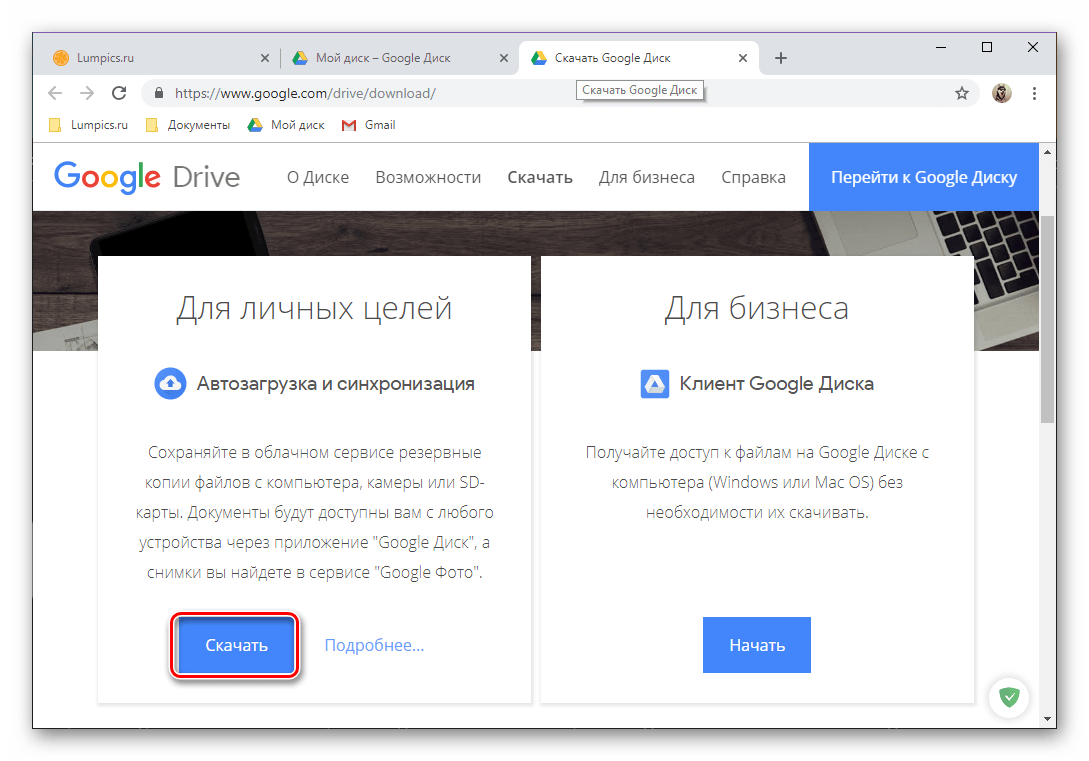The height and width of the screenshot is (761, 1089).
Task: Click the green shield badge icon
Action: [1009, 696]
